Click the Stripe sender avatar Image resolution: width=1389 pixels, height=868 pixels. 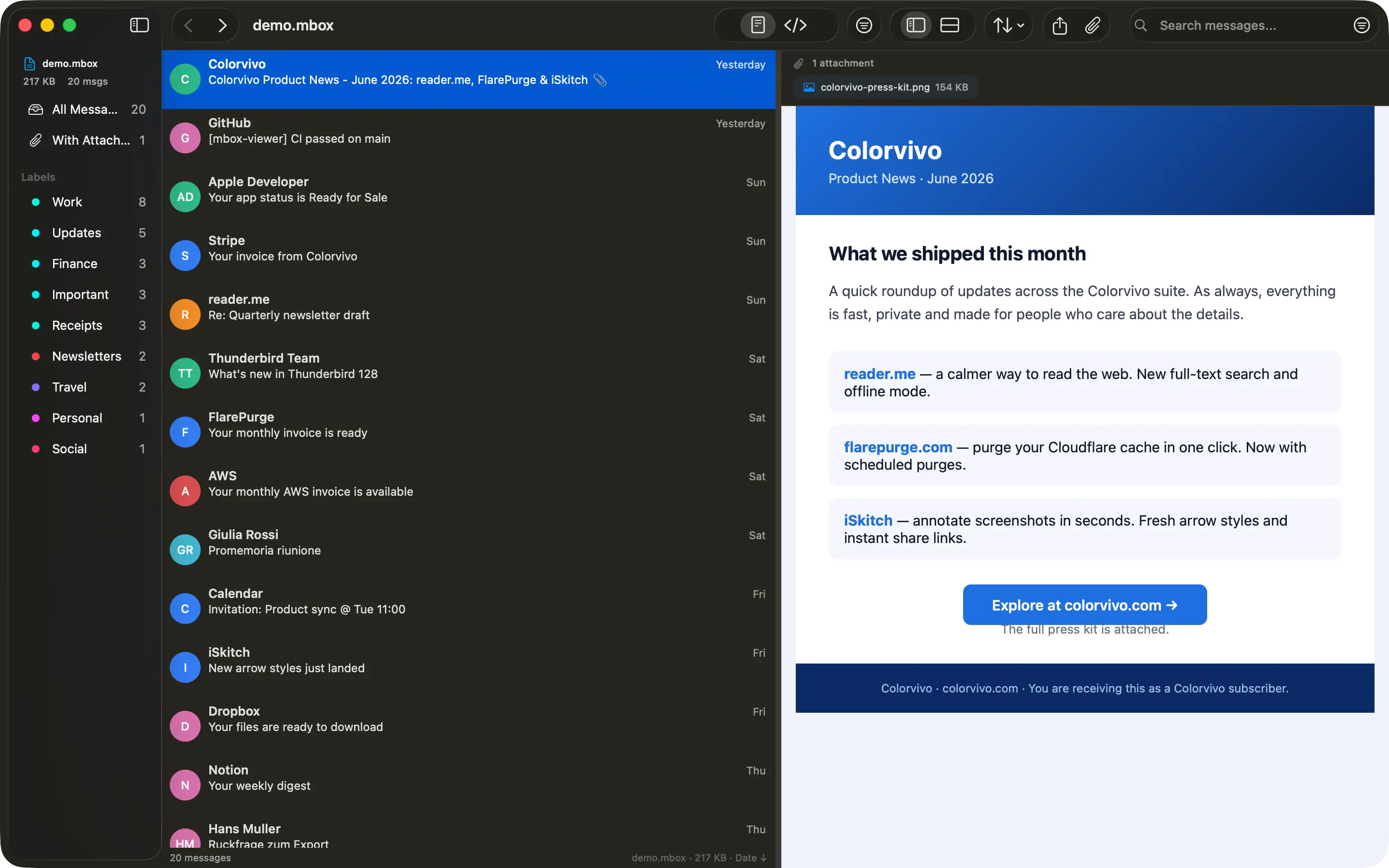tap(185, 256)
